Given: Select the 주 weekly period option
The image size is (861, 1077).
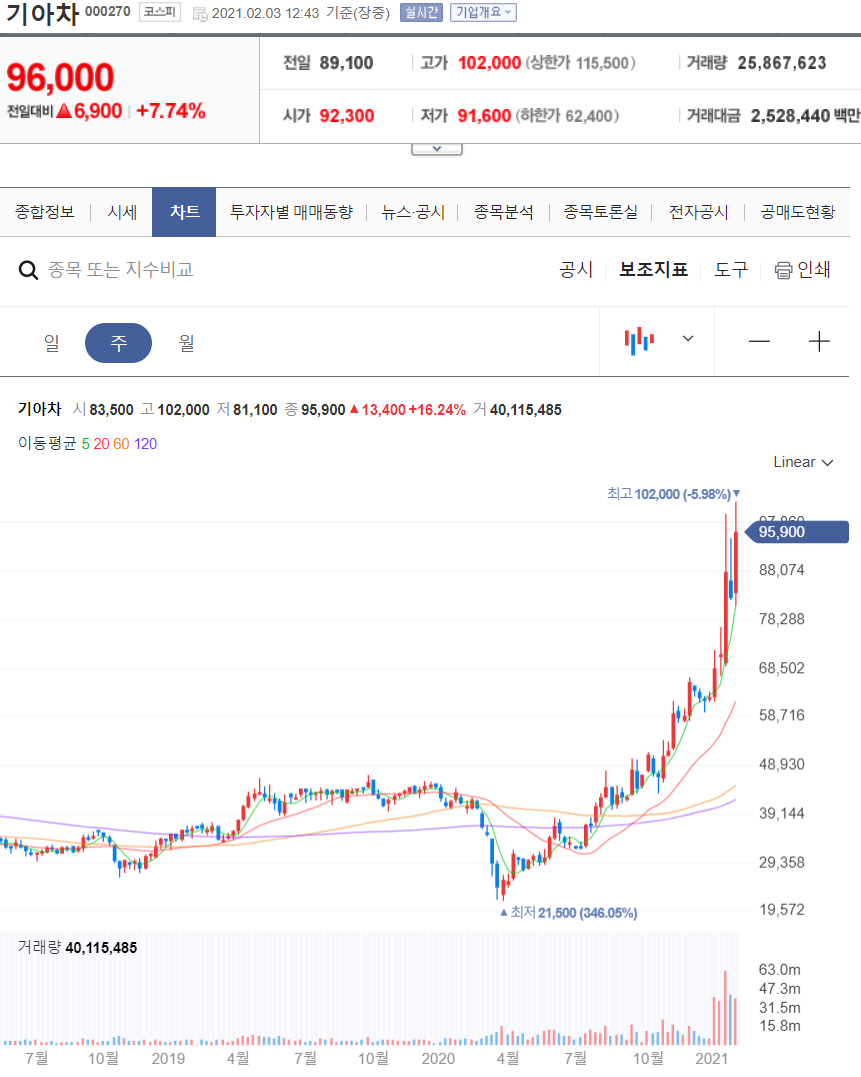Looking at the screenshot, I should pos(118,343).
